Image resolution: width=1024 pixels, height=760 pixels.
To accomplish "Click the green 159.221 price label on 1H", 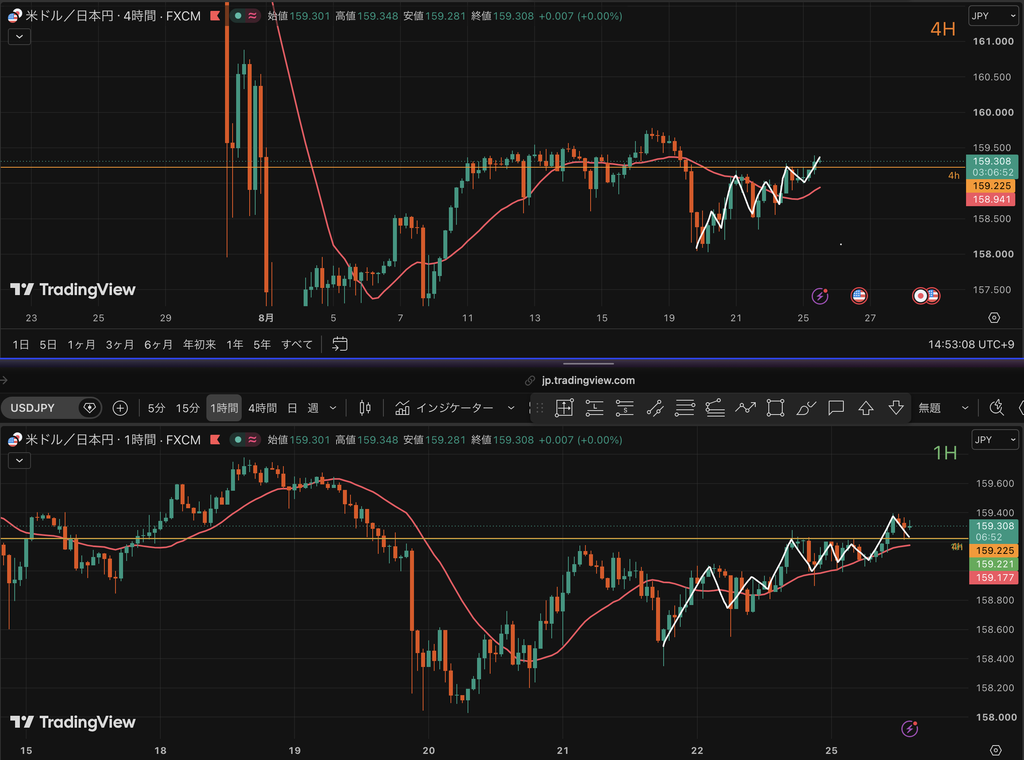I will coord(994,564).
